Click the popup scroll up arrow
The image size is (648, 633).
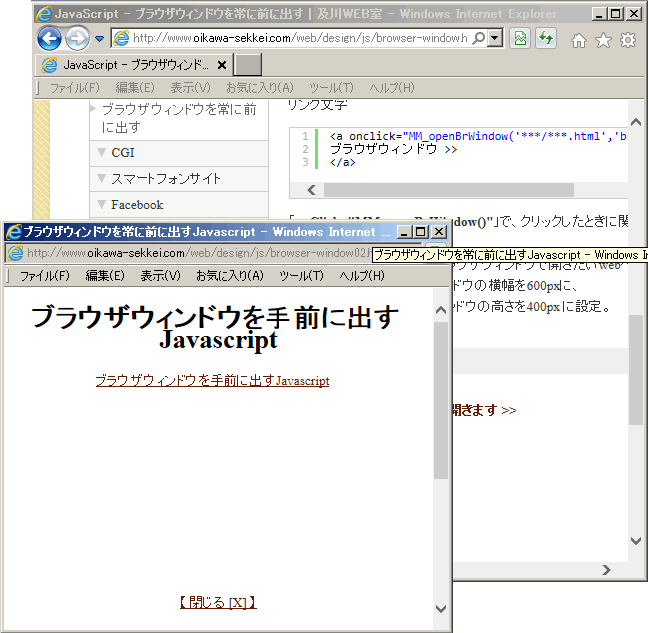441,310
